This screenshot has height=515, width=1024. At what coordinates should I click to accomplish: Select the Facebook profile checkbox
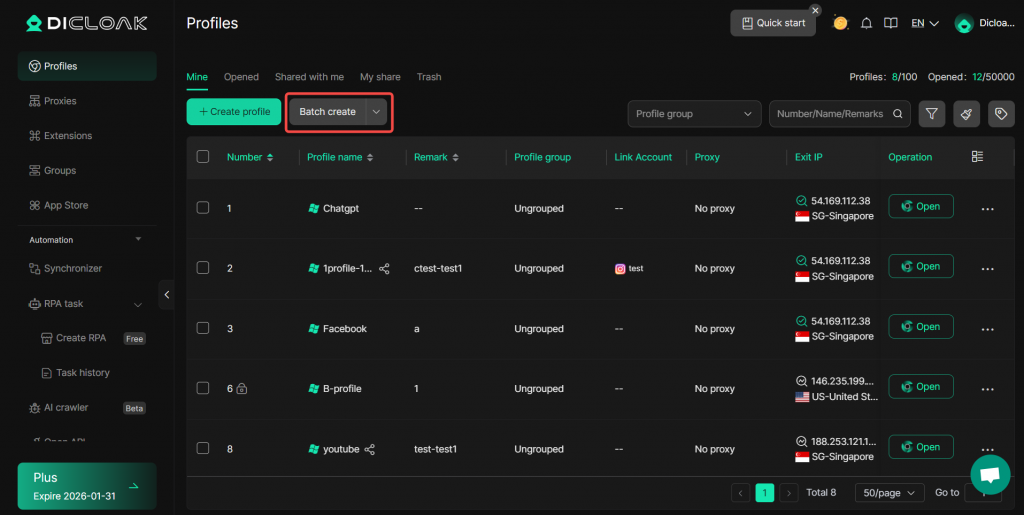(203, 328)
